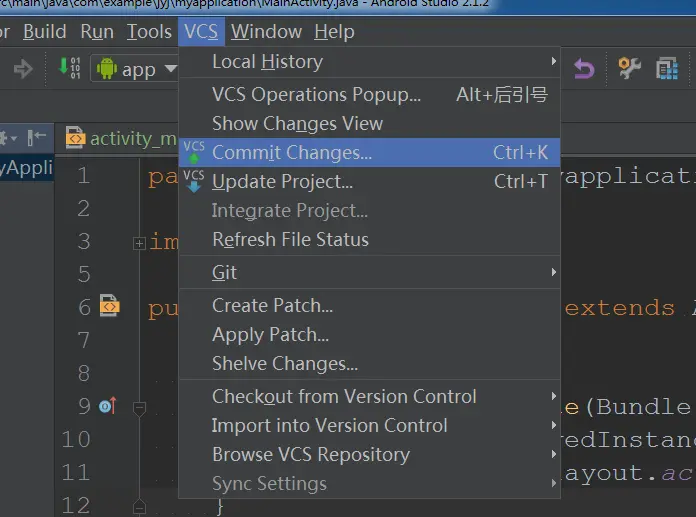Choose Create Patch entry
The height and width of the screenshot is (517, 696).
[369, 305]
